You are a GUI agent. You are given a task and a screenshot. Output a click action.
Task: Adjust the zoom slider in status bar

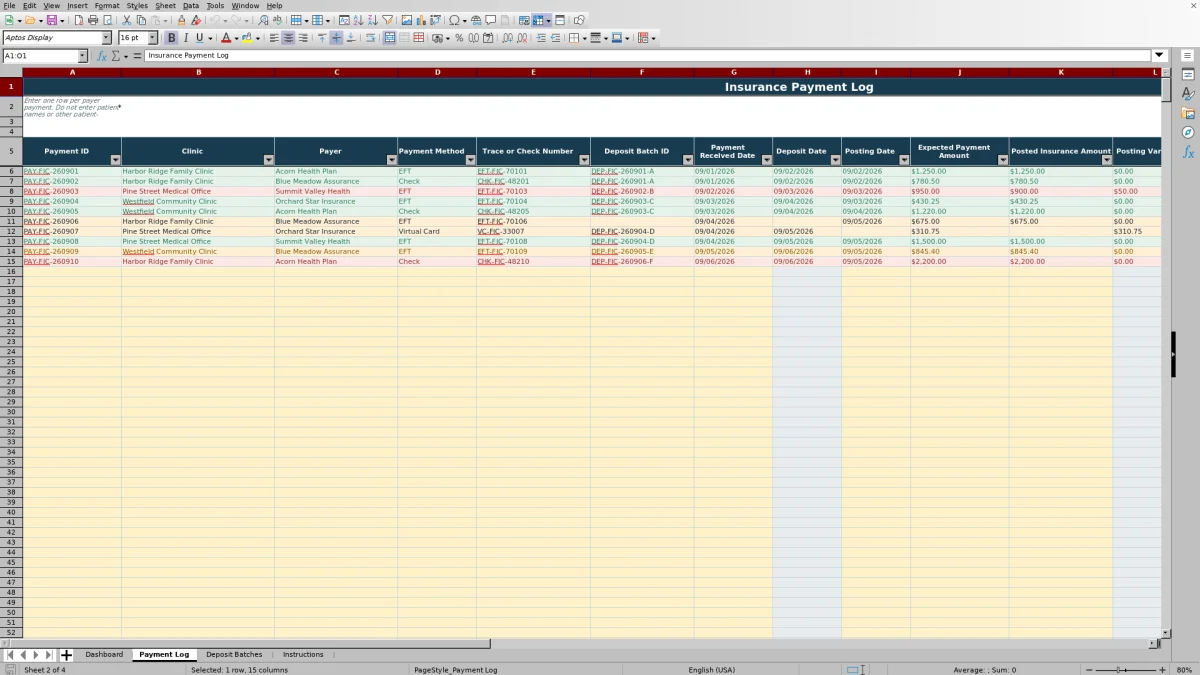[1126, 670]
